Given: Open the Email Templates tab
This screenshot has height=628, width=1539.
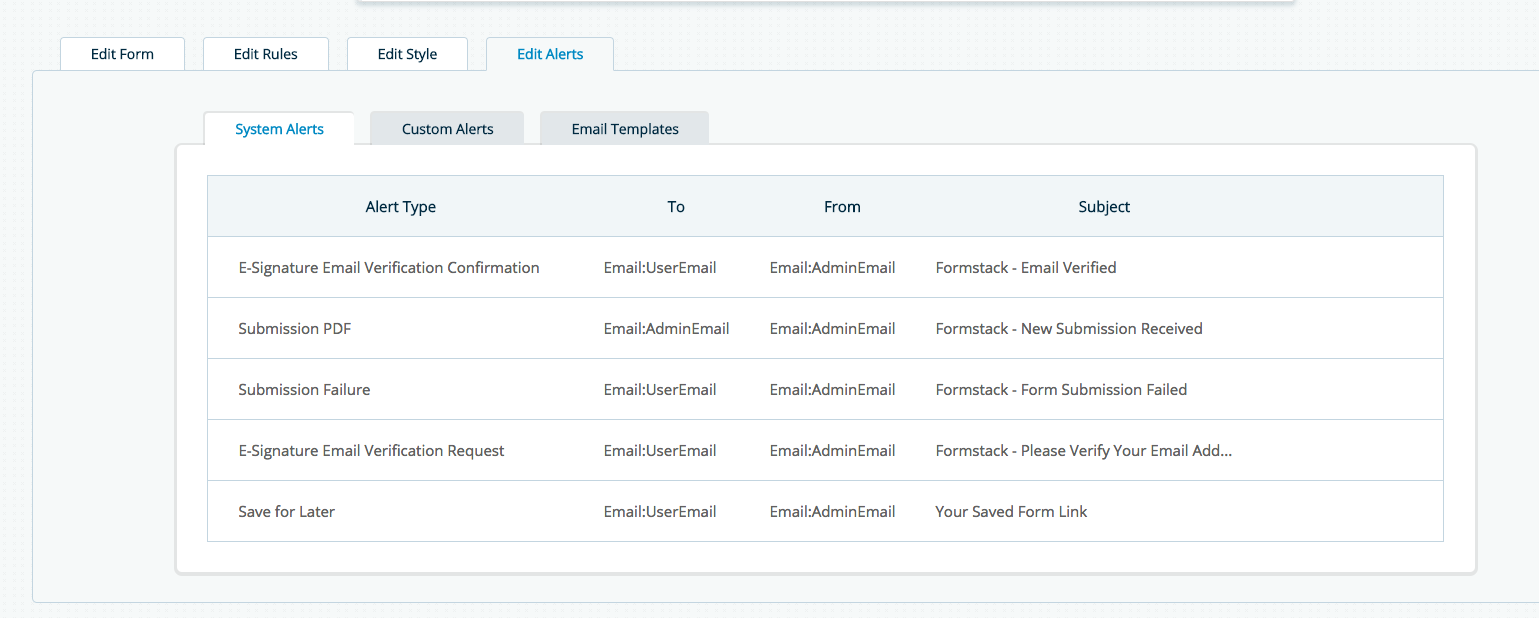Looking at the screenshot, I should coord(625,129).
